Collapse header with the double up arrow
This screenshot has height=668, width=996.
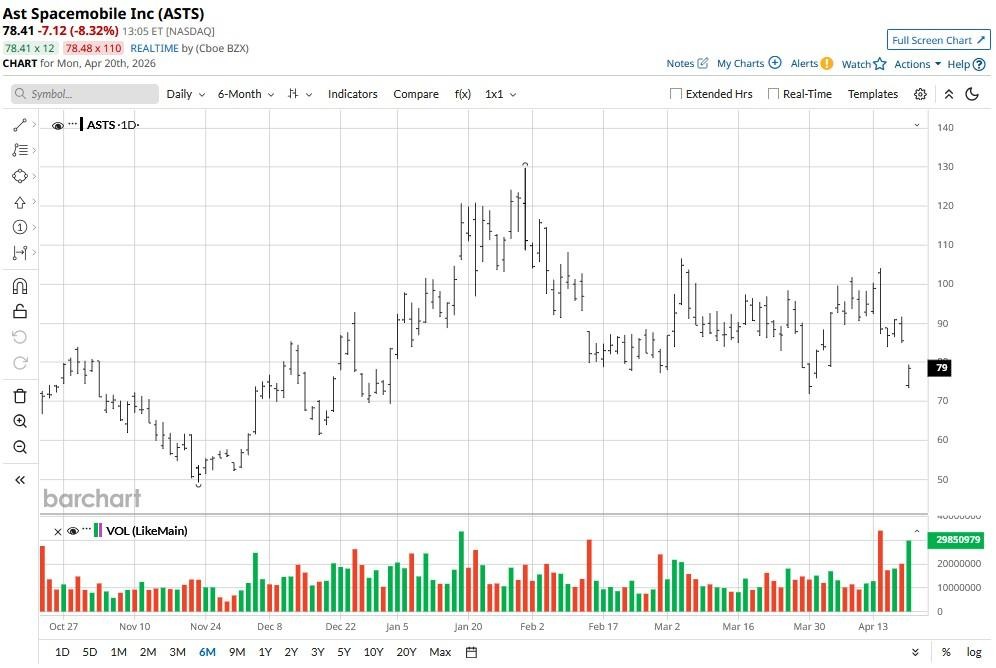pos(948,94)
